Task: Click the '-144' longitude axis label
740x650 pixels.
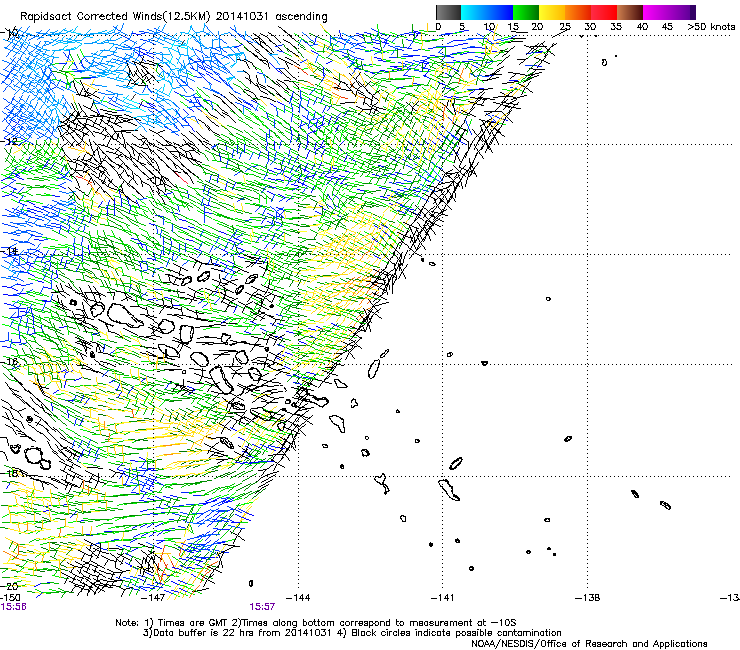Action: coord(298,598)
